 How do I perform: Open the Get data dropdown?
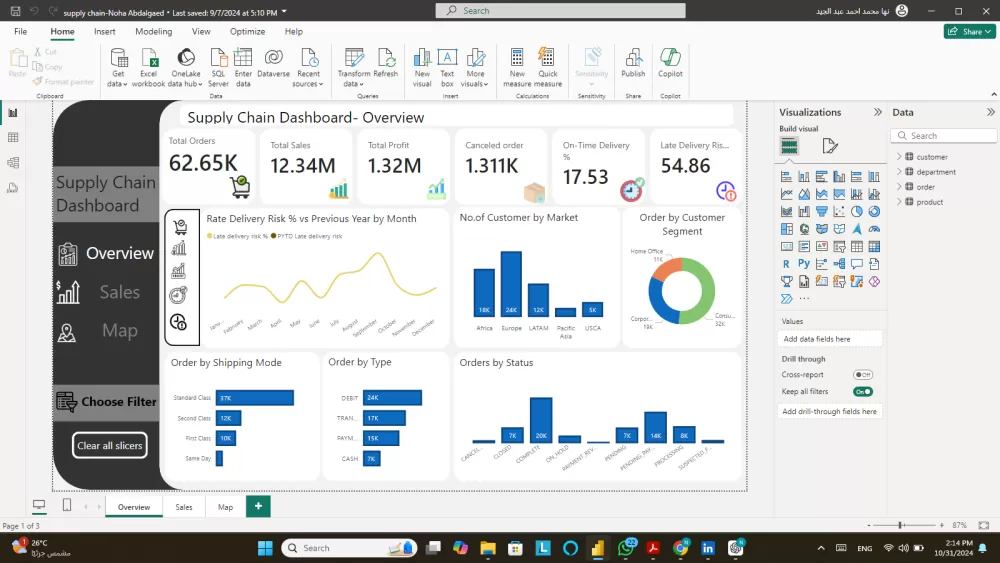click(118, 84)
